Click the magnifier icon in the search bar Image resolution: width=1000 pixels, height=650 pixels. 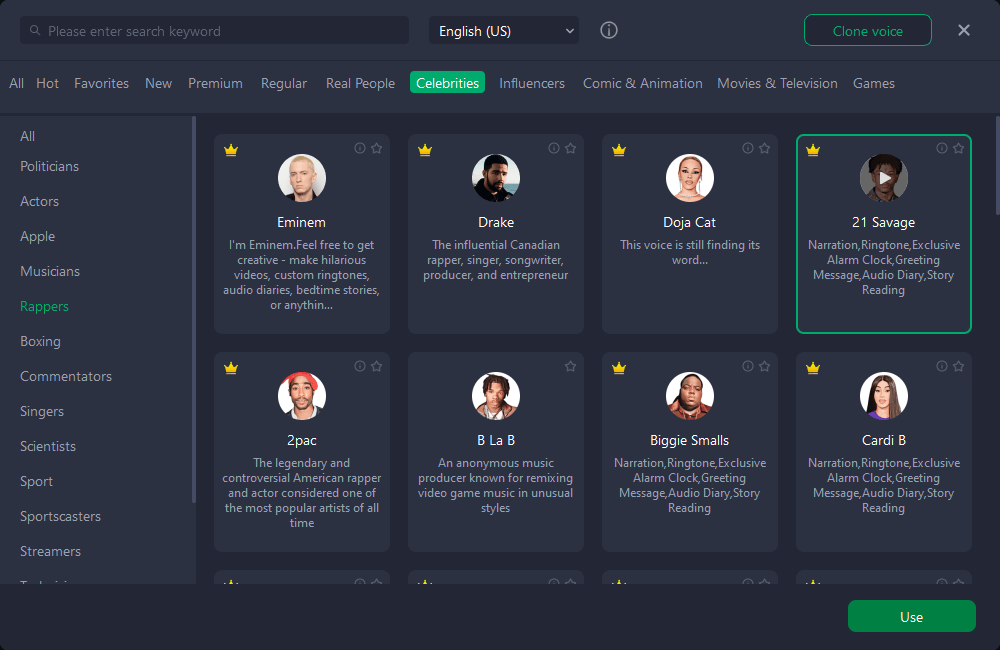coord(35,31)
